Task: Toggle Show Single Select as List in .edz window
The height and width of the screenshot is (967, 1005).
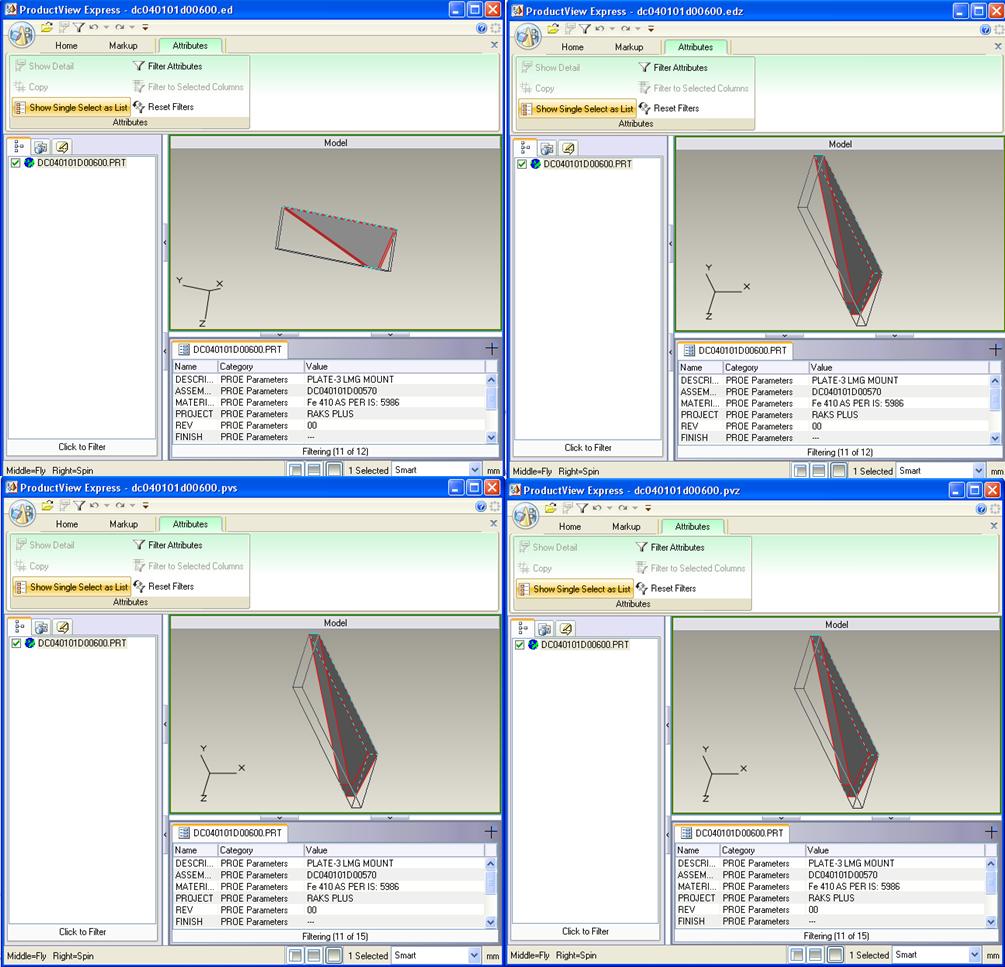Action: [x=577, y=109]
